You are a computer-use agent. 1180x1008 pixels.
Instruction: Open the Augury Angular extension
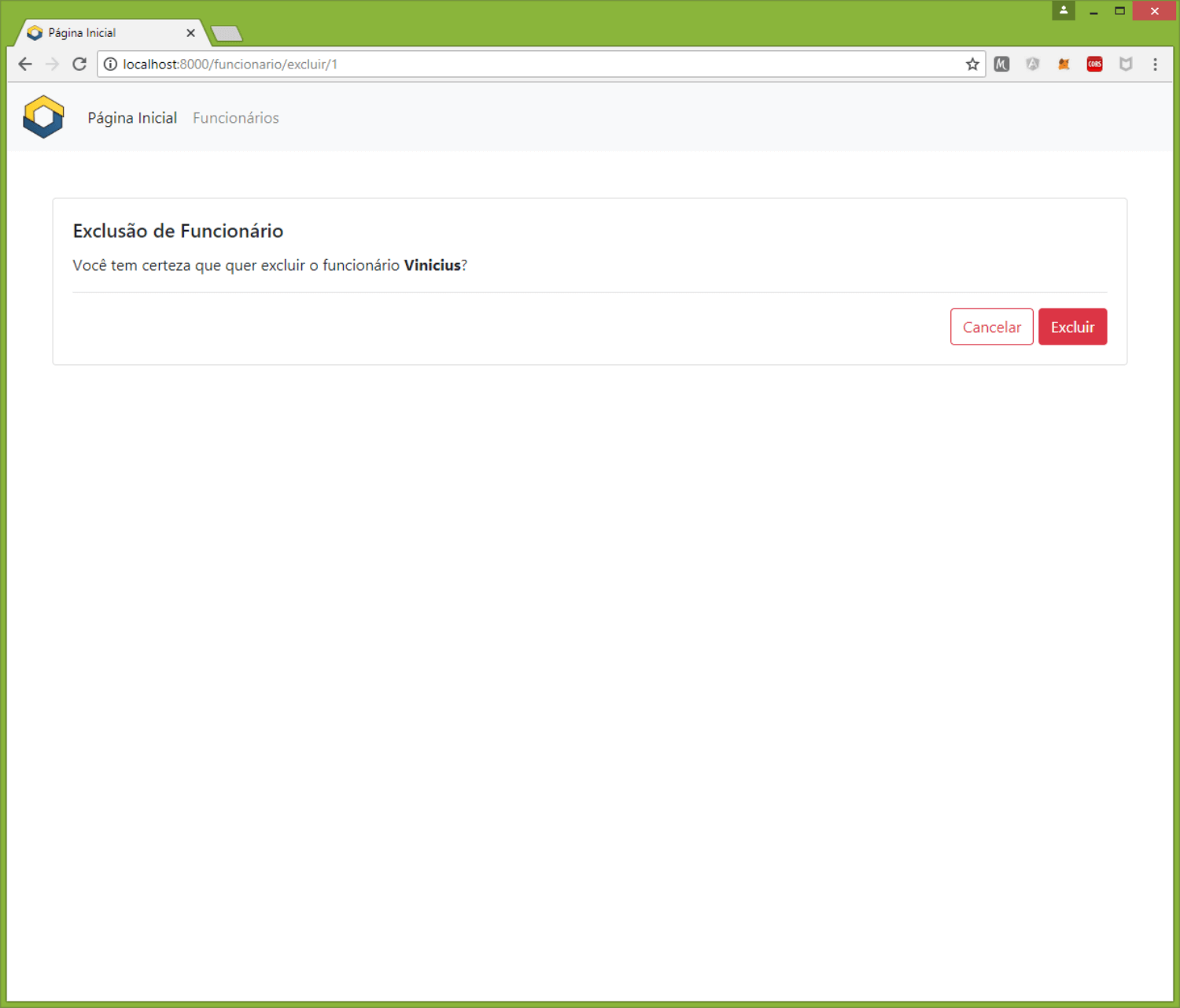point(1033,64)
